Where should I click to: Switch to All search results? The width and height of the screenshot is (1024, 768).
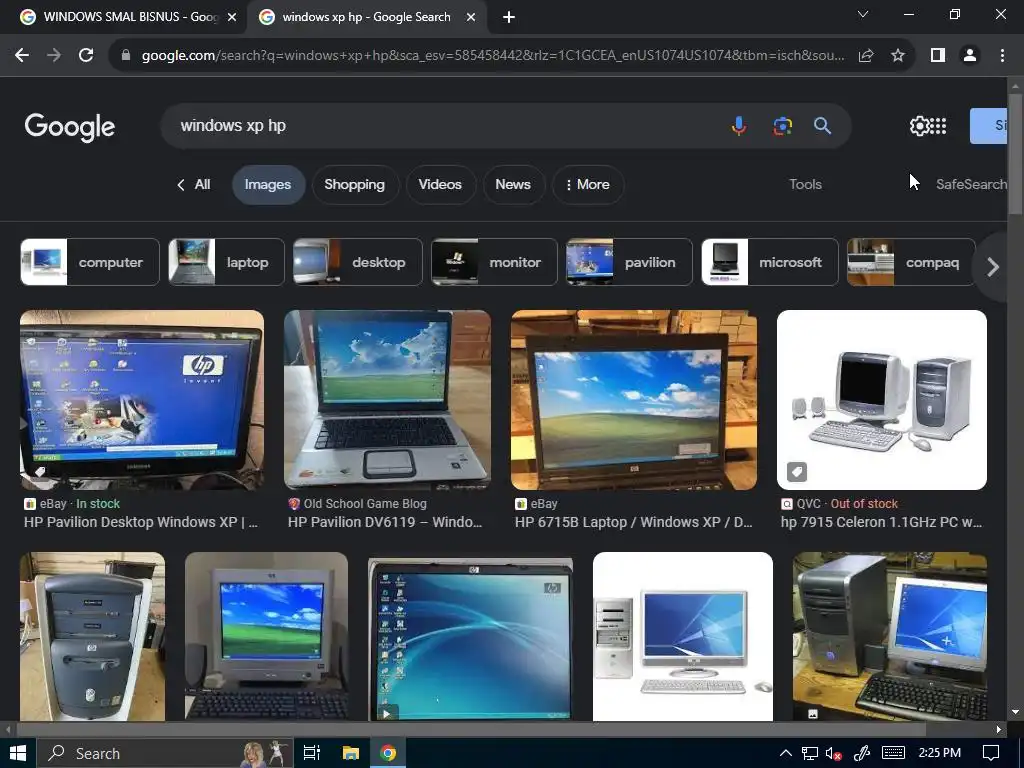pos(194,185)
